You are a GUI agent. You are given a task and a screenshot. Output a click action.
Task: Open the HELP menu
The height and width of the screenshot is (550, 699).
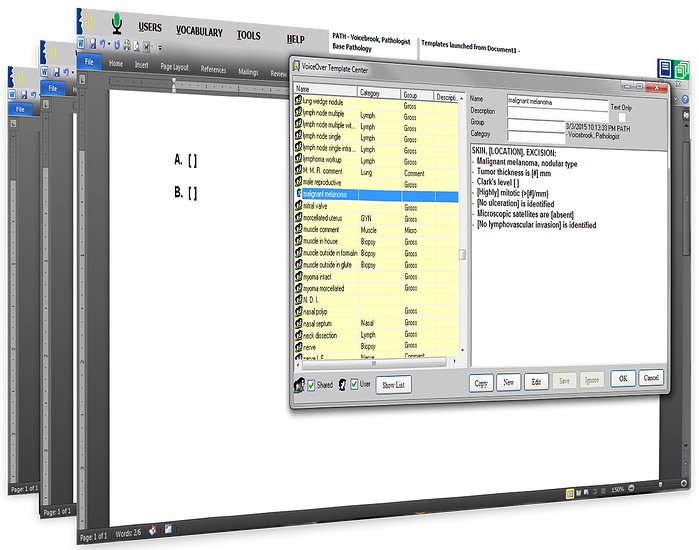(295, 39)
